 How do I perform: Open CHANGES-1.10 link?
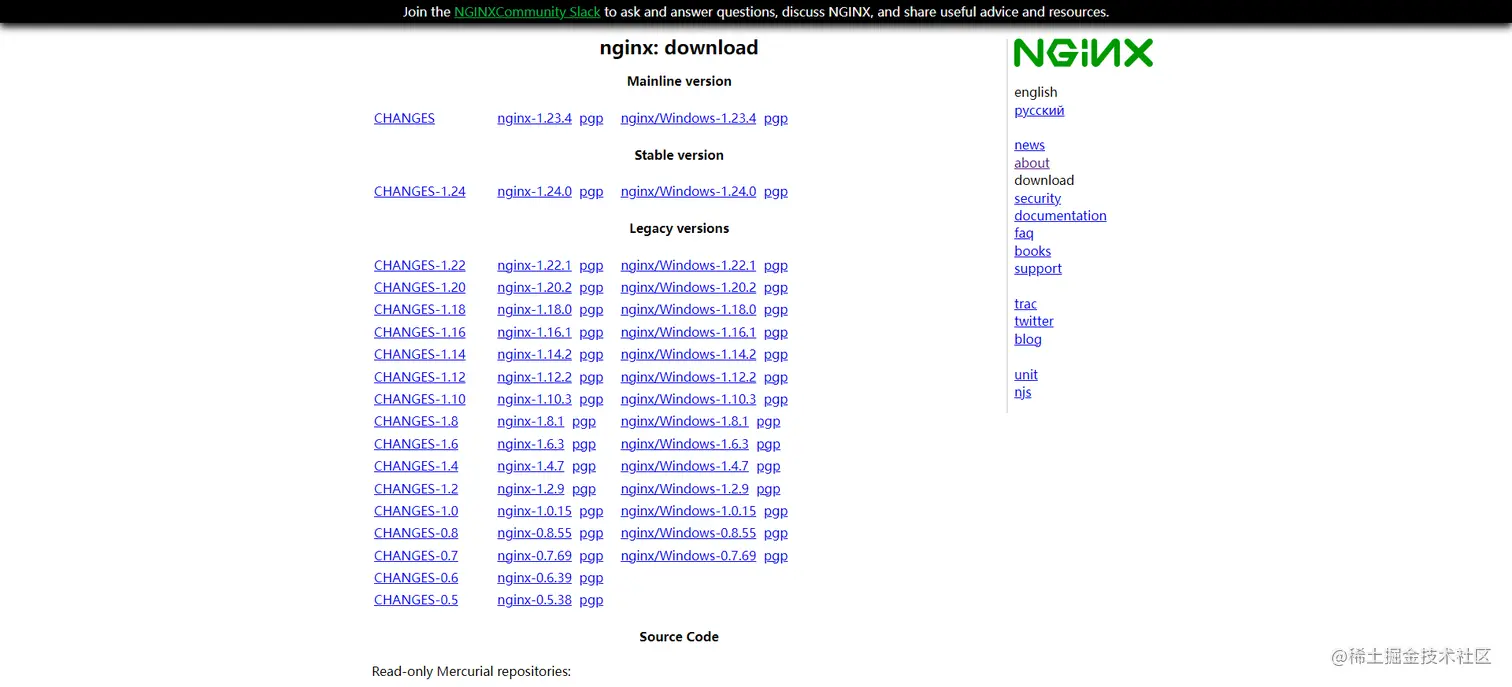click(x=420, y=399)
